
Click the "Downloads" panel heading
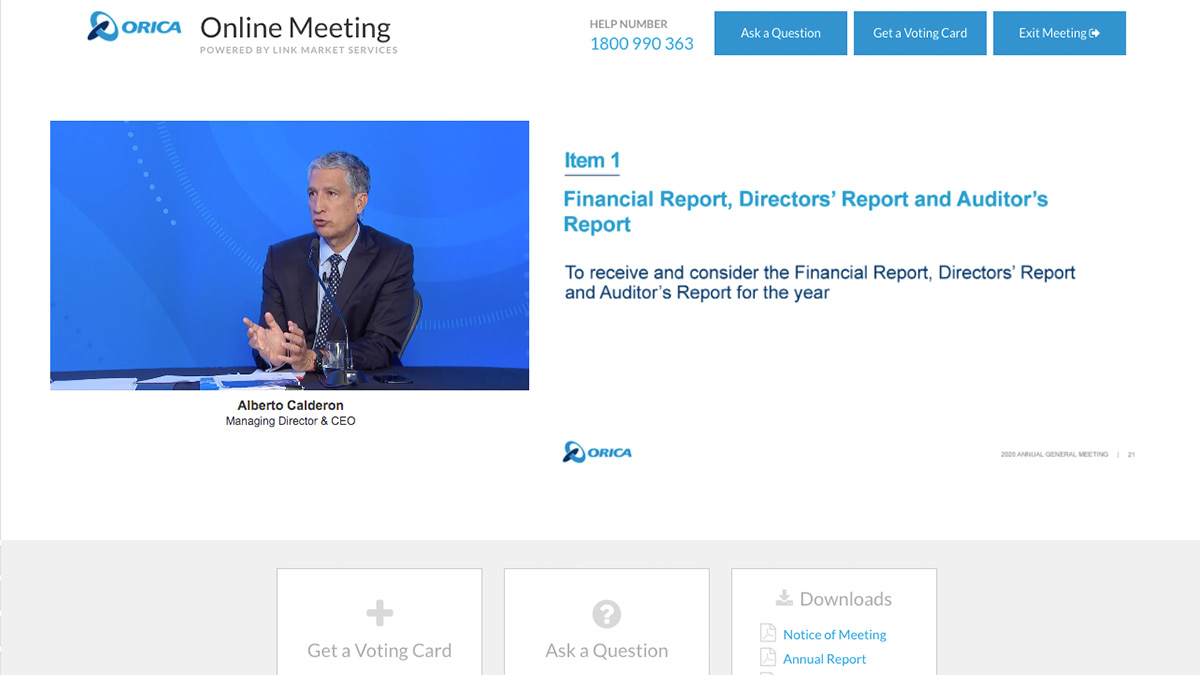pyautogui.click(x=845, y=599)
